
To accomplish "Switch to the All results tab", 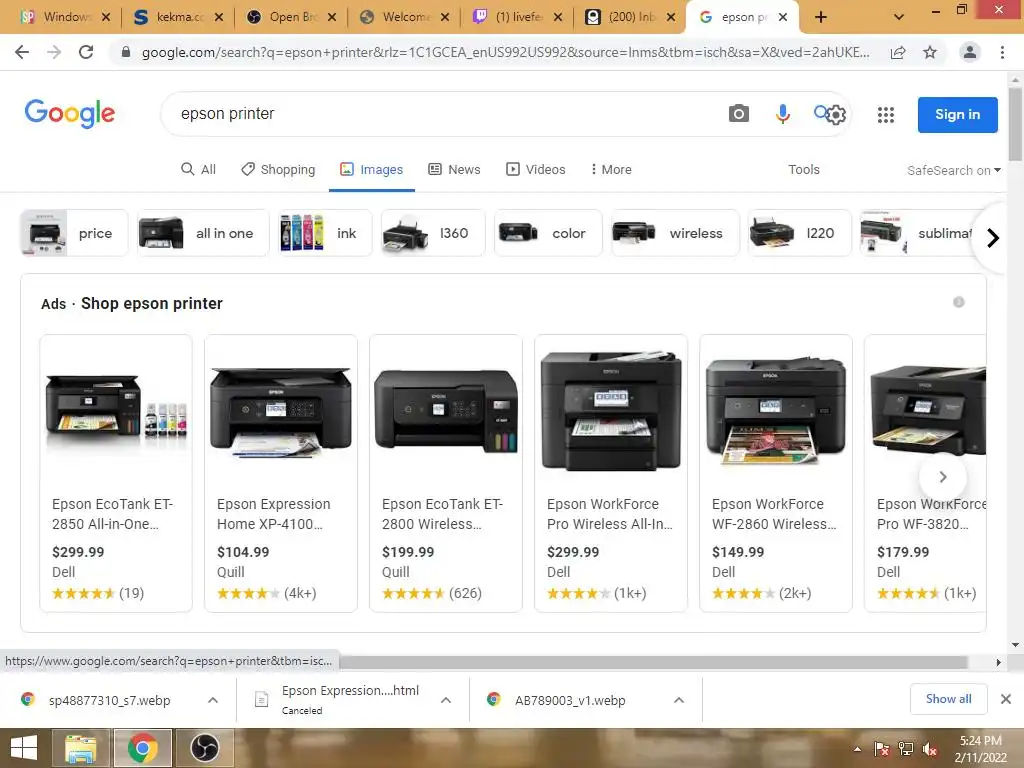I will (x=199, y=169).
